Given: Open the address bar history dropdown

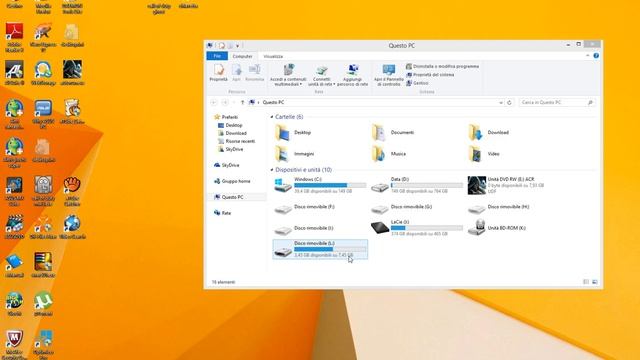Looking at the screenshot, I should tap(501, 102).
